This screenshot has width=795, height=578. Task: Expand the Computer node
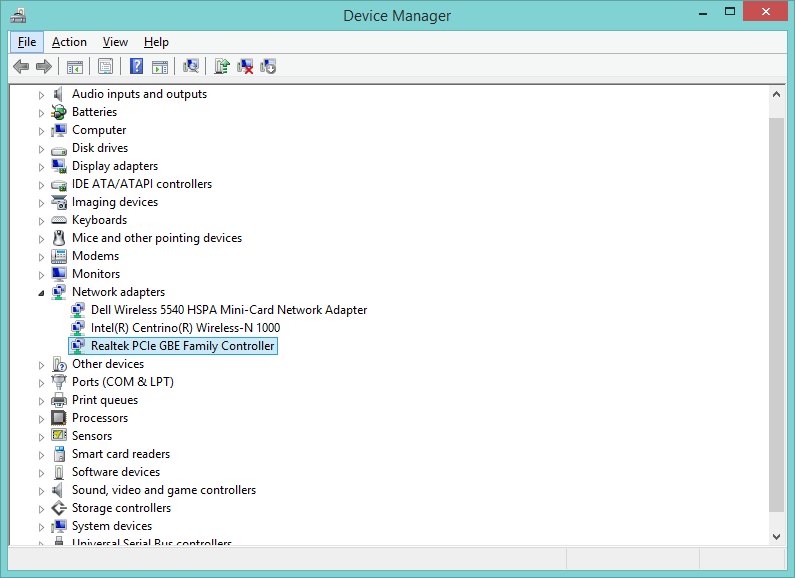41,131
